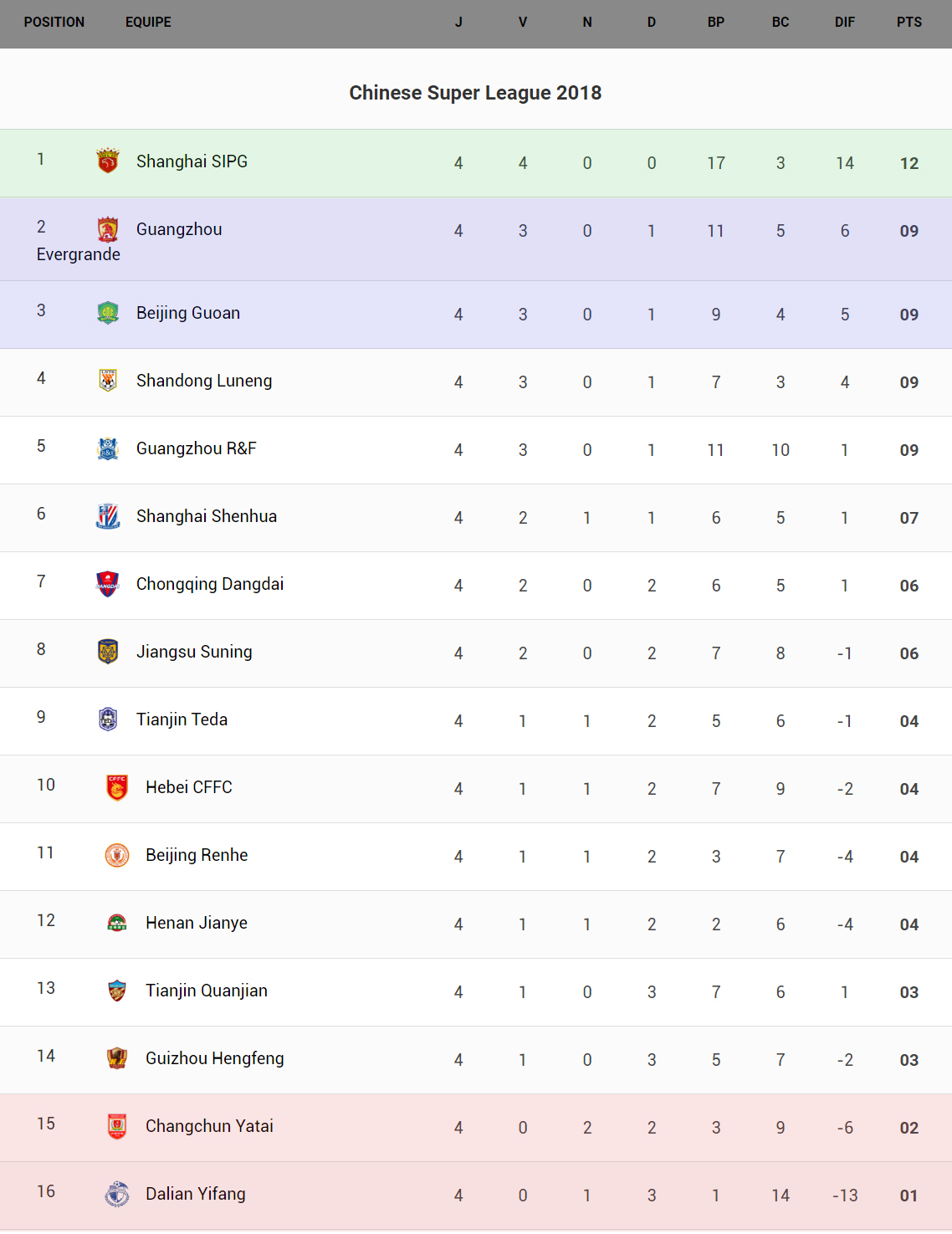Screen dimensions: 952x1234
Task: Click the Guizhou Hengfeng team name
Action: click(215, 1058)
